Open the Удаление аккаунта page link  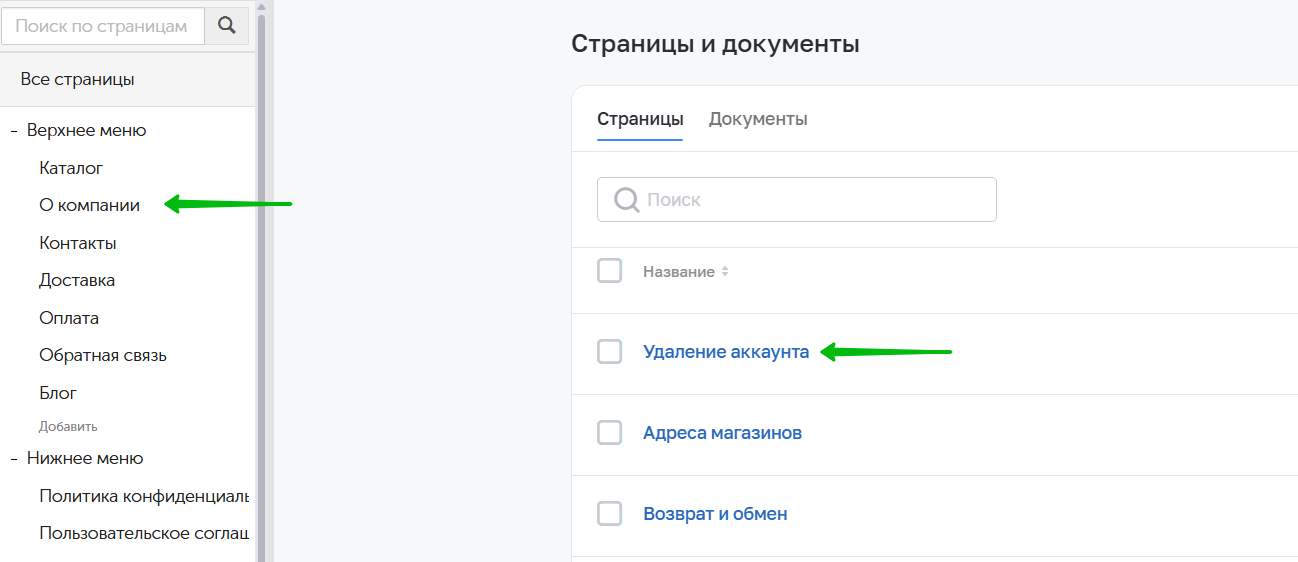726,352
